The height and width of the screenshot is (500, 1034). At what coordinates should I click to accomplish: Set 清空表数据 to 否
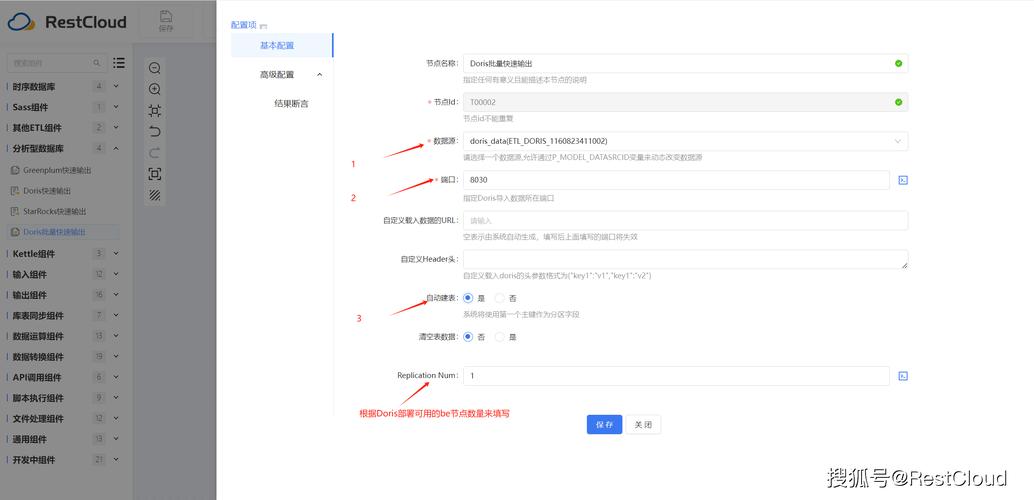point(468,336)
